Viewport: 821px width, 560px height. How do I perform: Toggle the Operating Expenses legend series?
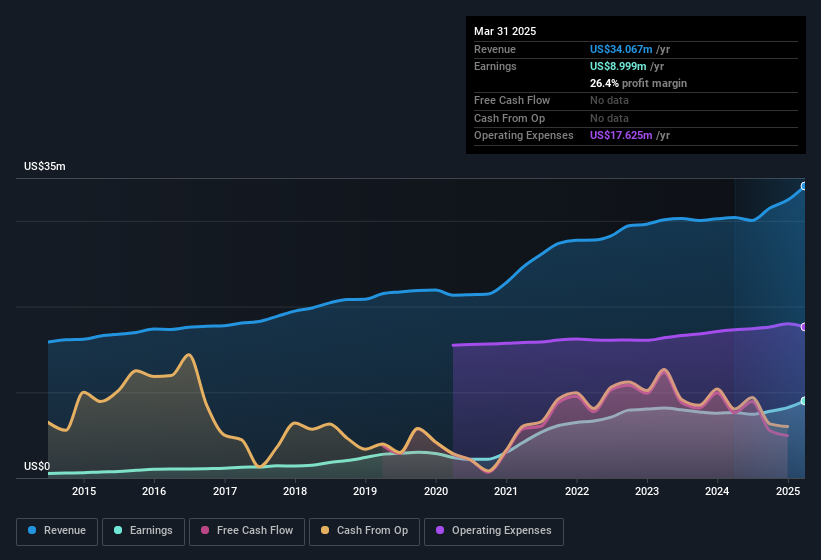(x=494, y=531)
